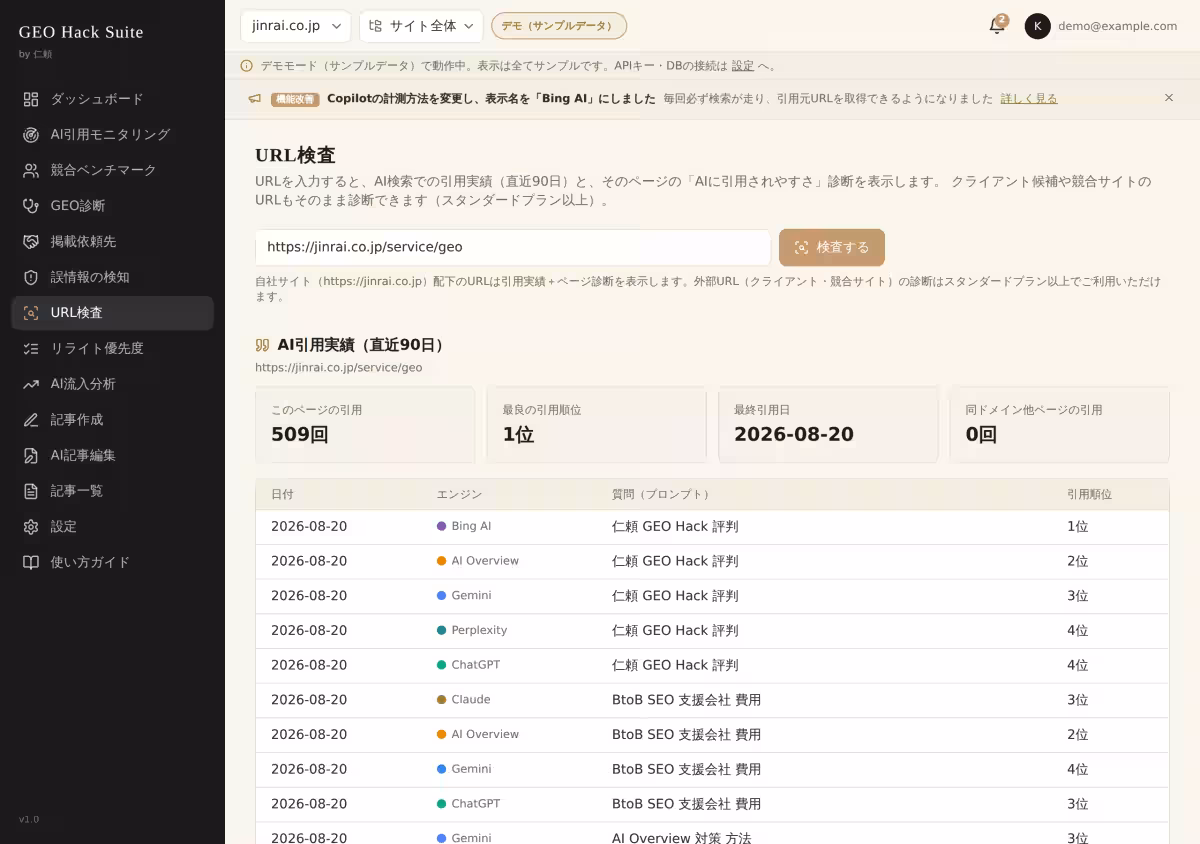Viewport: 1200px width, 844px height.
Task: Click the demo@example.com account label
Action: 1117,26
